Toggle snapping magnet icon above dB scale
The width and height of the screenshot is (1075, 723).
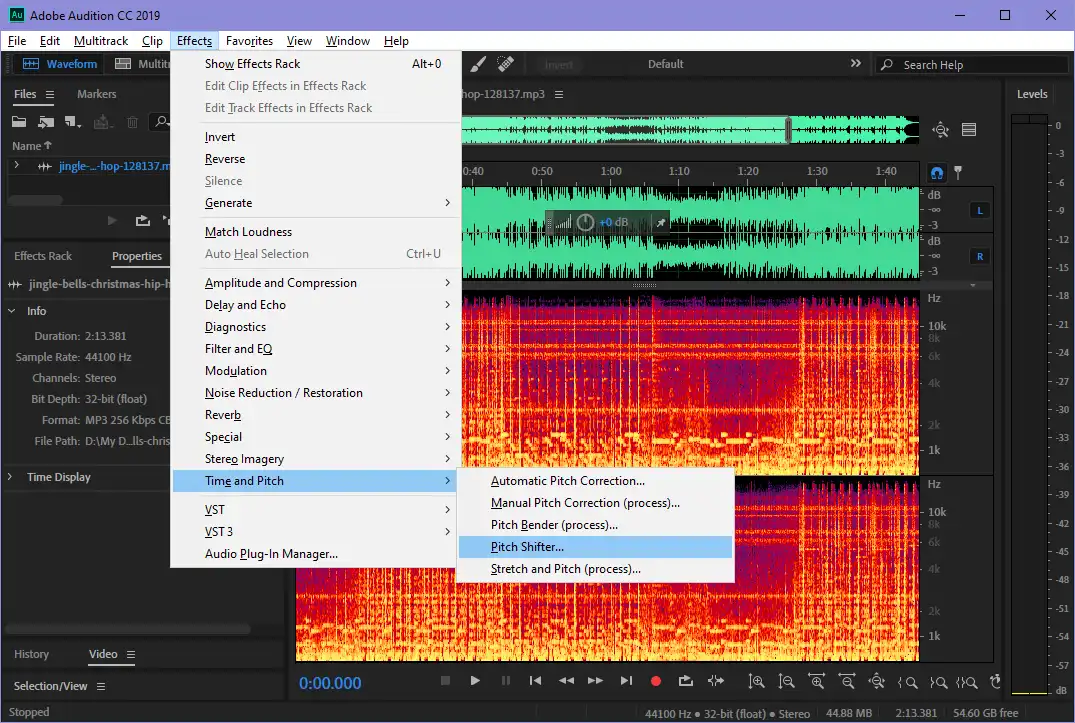coord(937,173)
